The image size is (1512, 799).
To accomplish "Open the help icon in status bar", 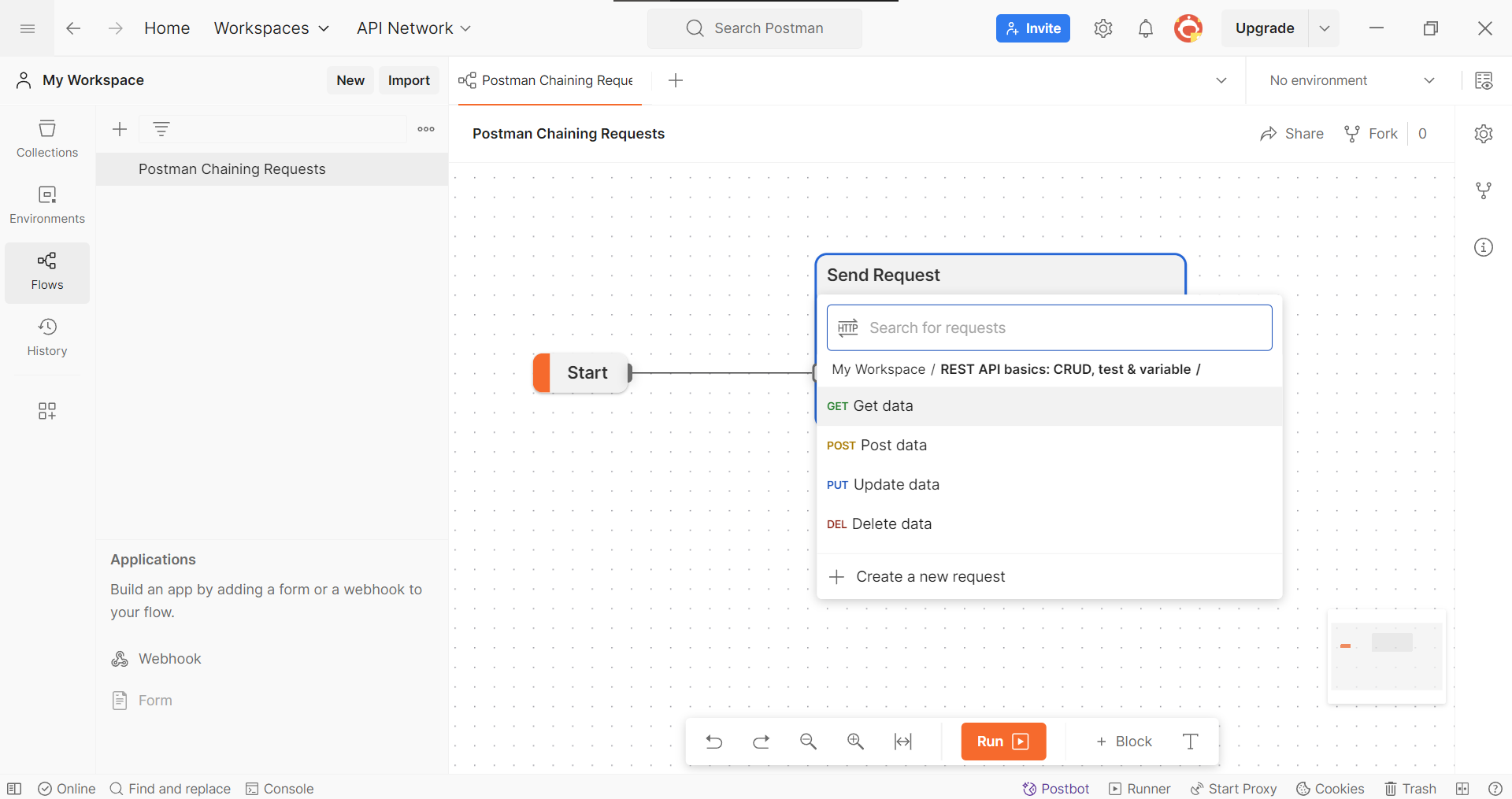I will (1495, 789).
